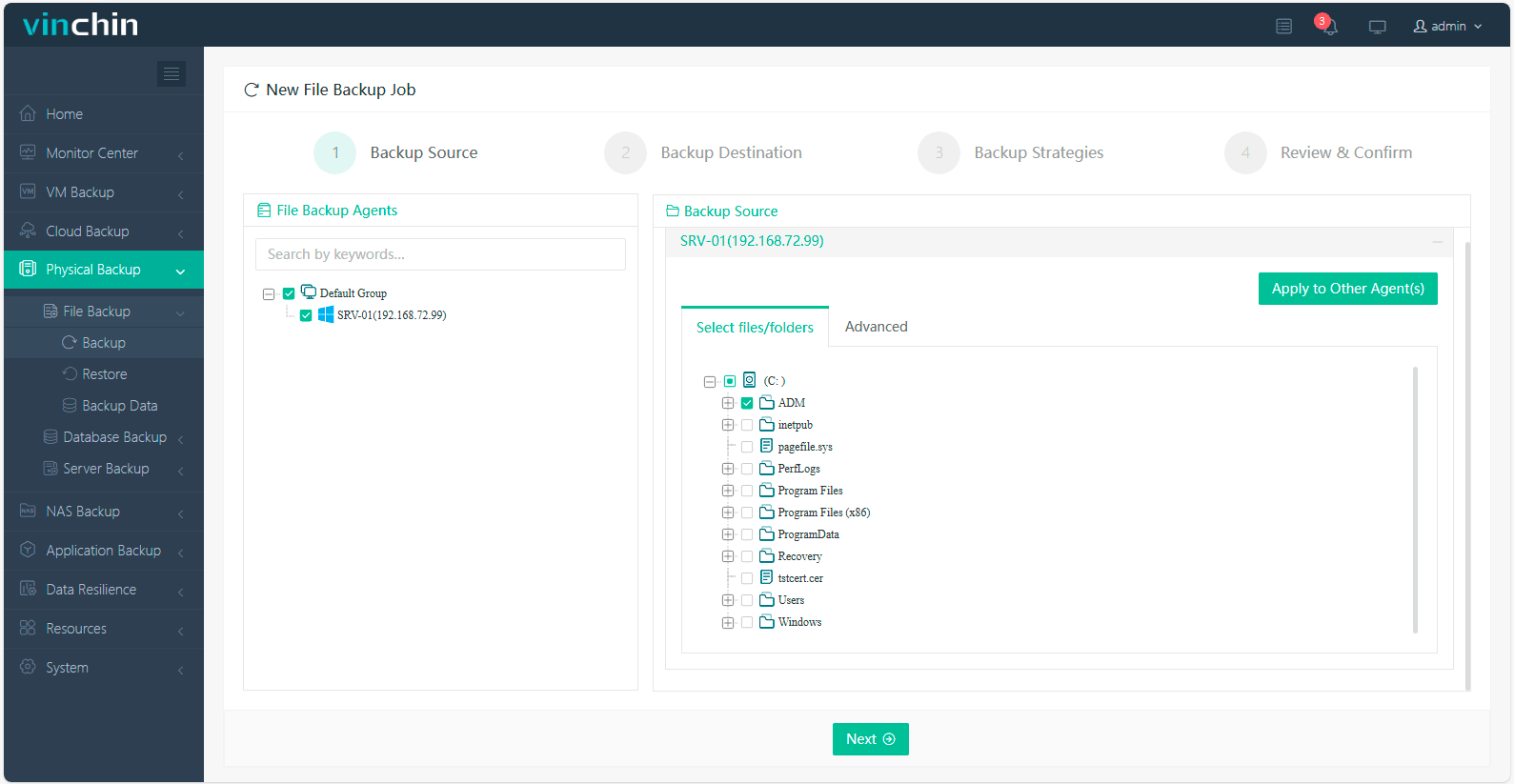Screen dimensions: 1514x784
Task: Collapse the Default Group tree node
Action: [x=269, y=294]
